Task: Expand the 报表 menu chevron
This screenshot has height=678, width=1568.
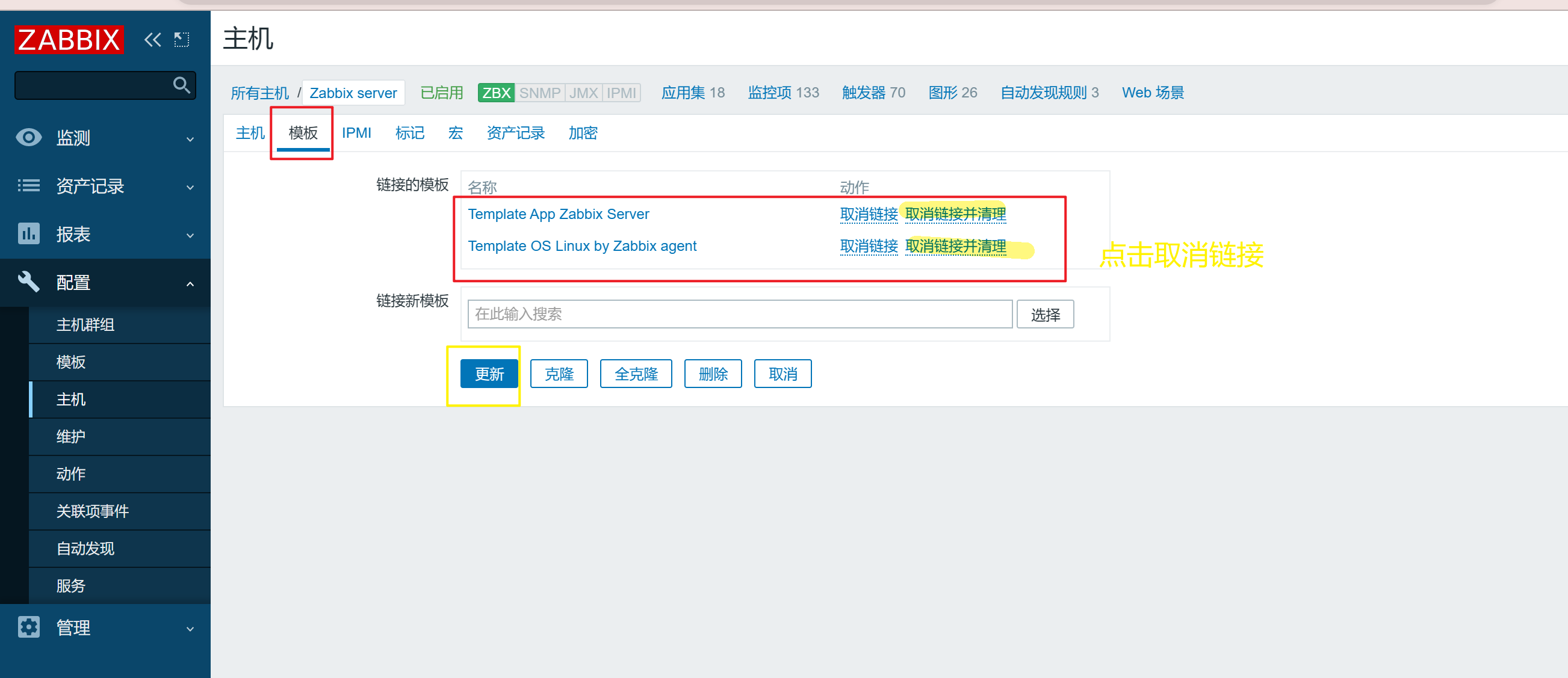Action: click(x=191, y=236)
